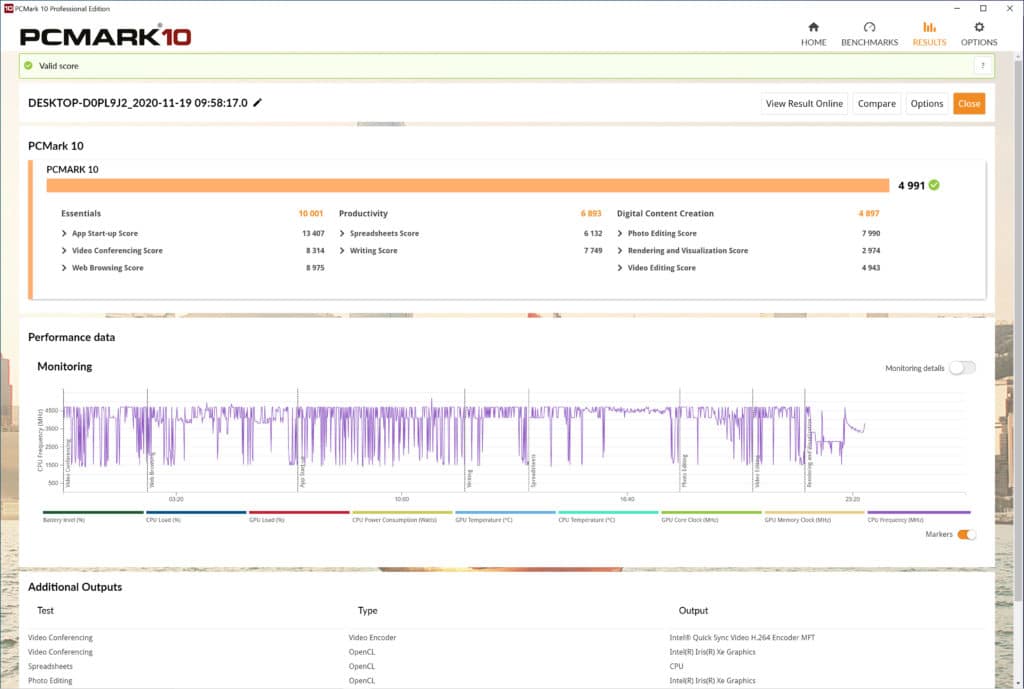Click the Test column header
1024x689 pixels.
45,611
